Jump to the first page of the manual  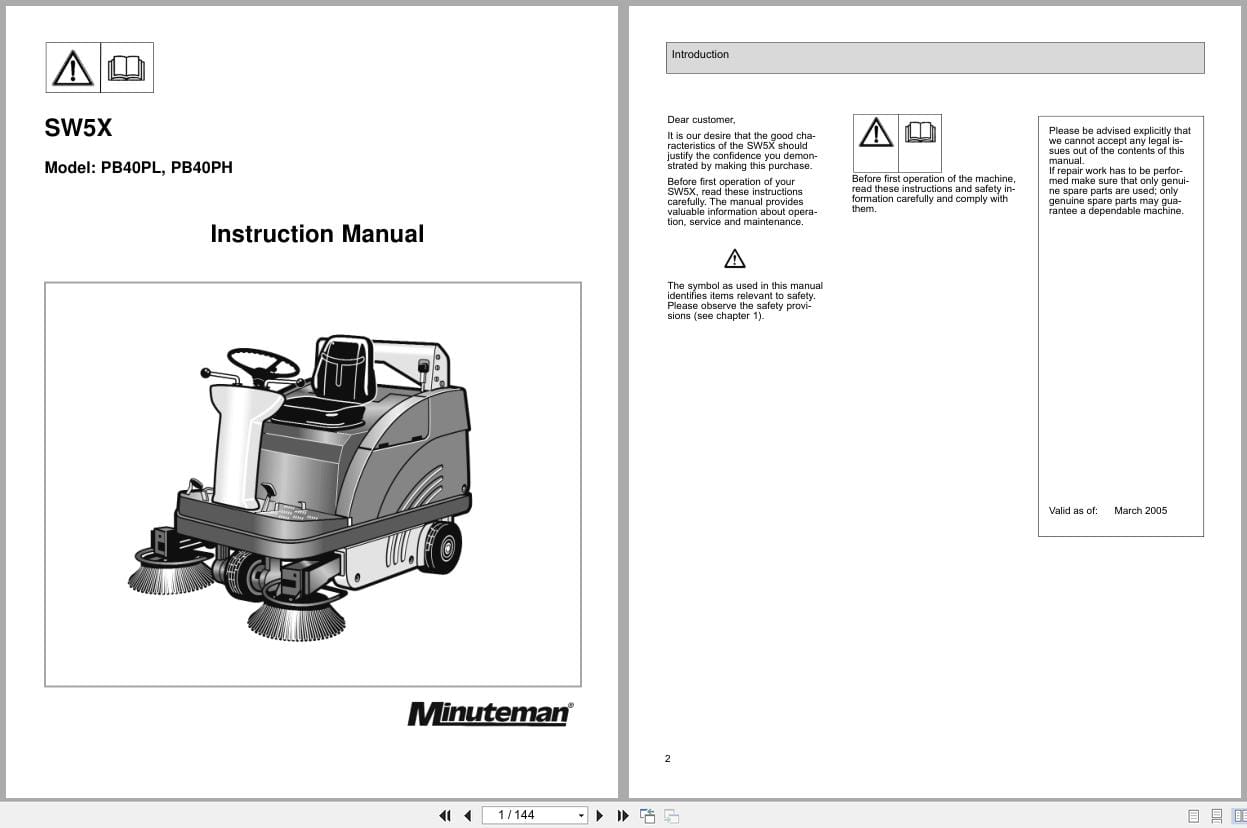click(445, 815)
